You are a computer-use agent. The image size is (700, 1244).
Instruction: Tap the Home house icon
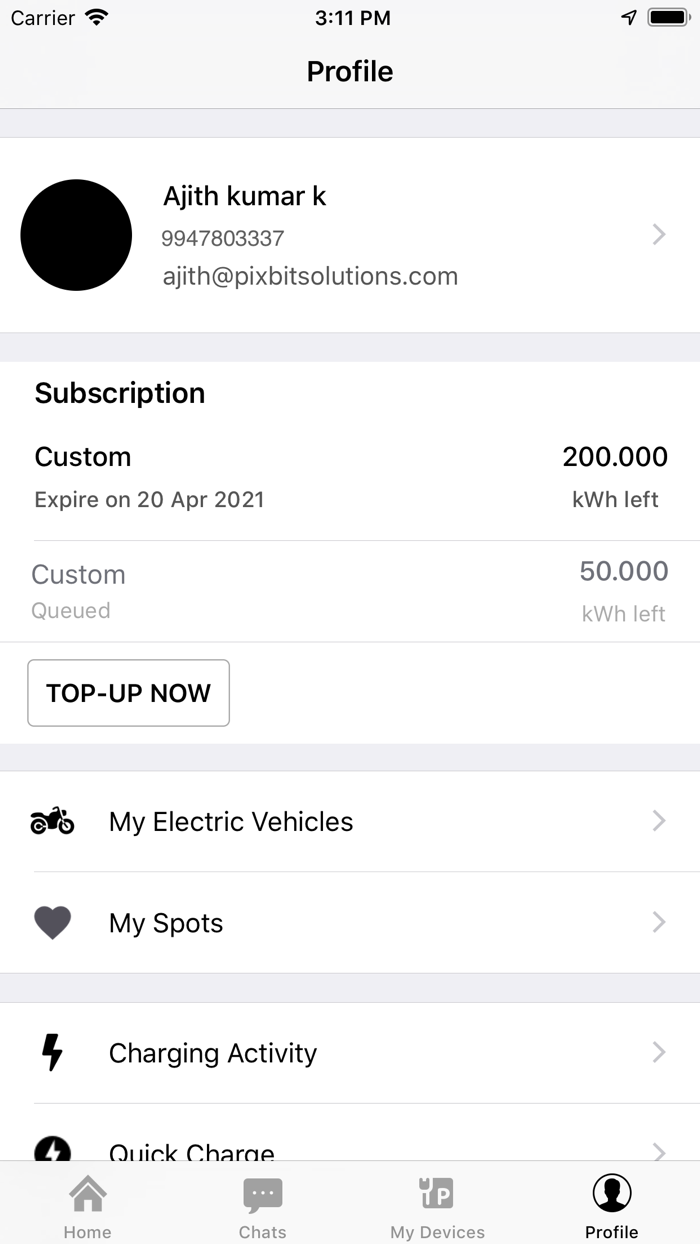pyautogui.click(x=87, y=1193)
